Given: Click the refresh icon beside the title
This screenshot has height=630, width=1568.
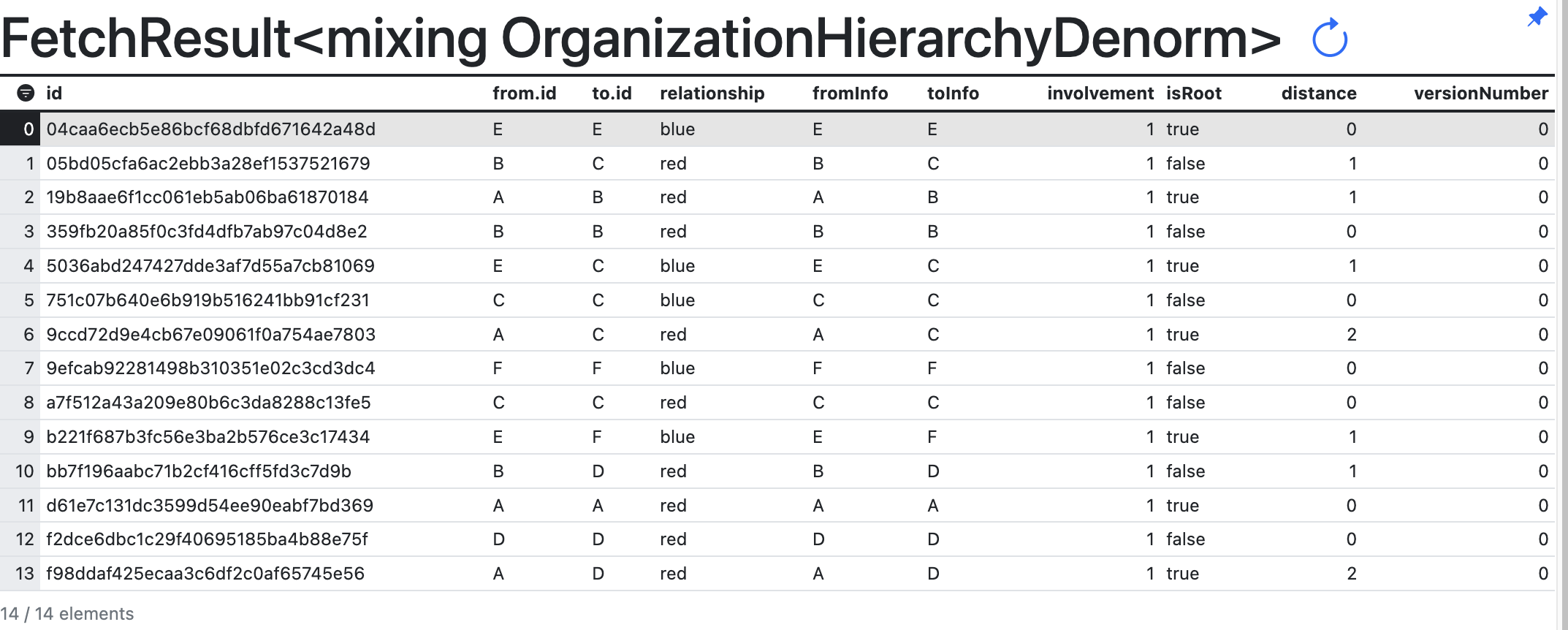Looking at the screenshot, I should point(1329,38).
